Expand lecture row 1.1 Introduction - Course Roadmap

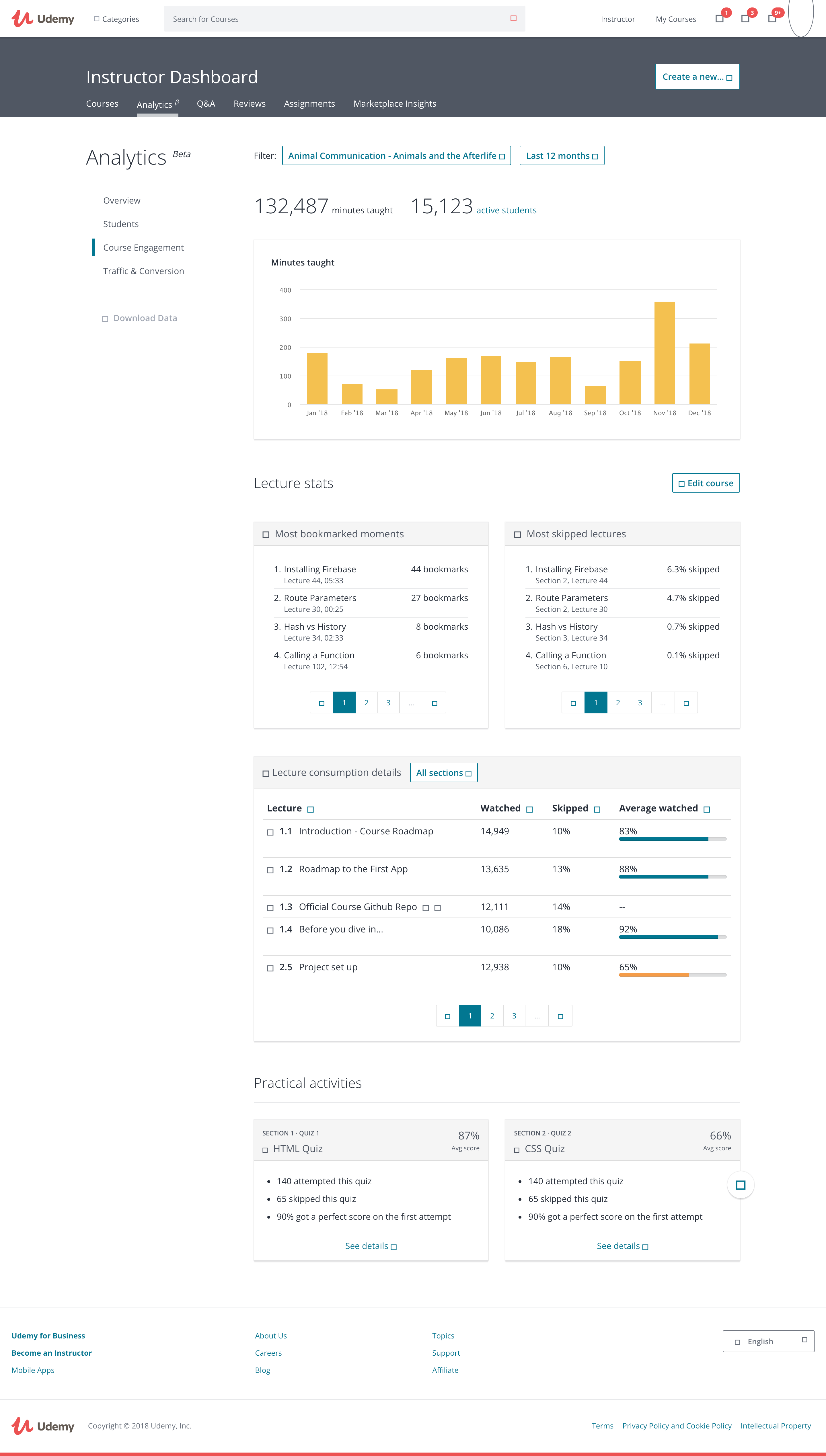(x=270, y=832)
